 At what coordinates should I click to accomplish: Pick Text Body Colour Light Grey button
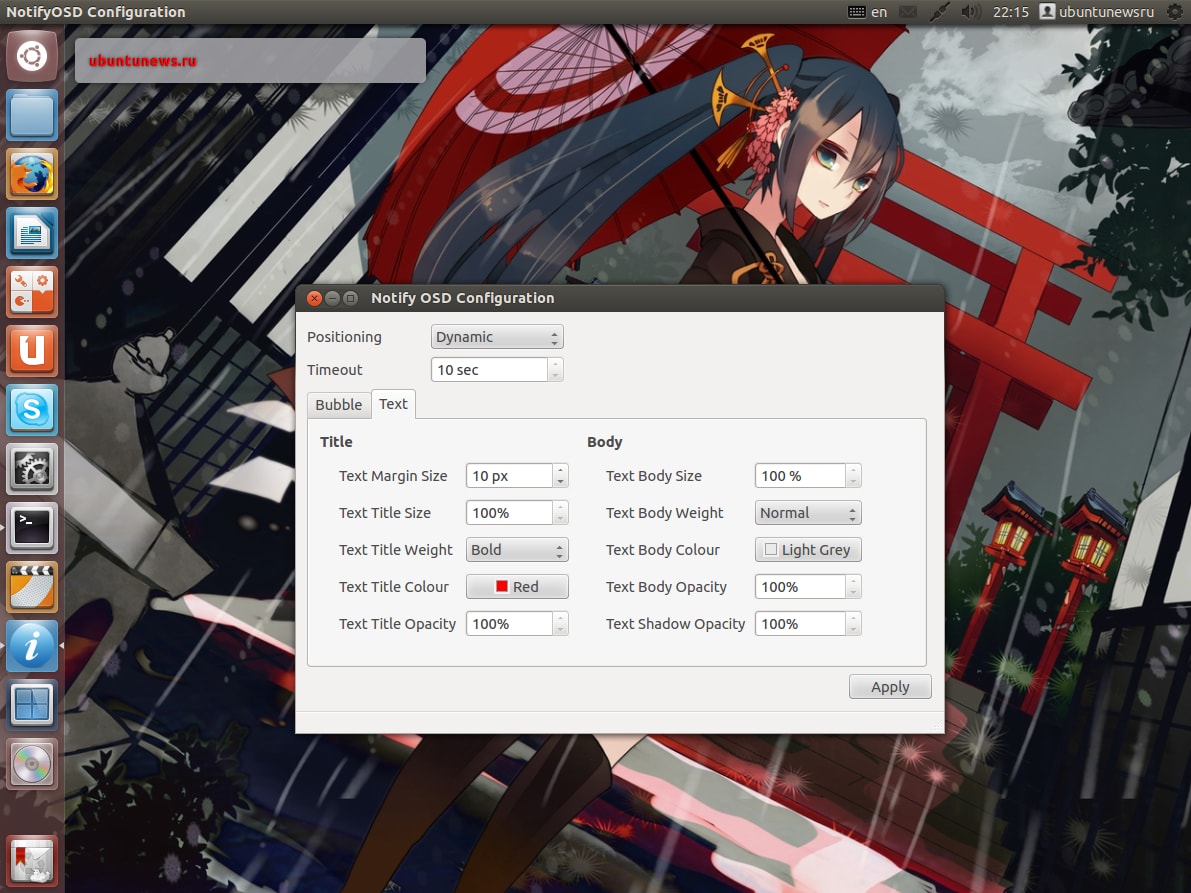click(x=808, y=549)
